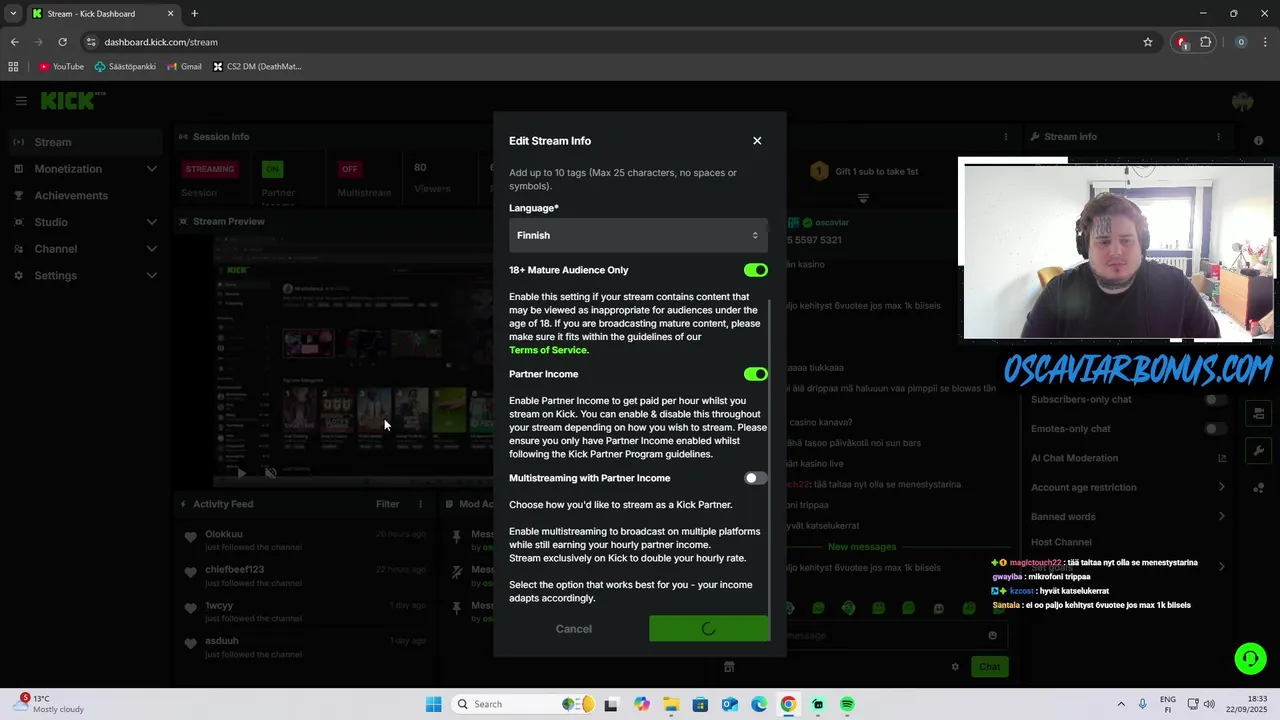Viewport: 1280px width, 720px height.
Task: Open the wrench tools side icon
Action: [1258, 451]
